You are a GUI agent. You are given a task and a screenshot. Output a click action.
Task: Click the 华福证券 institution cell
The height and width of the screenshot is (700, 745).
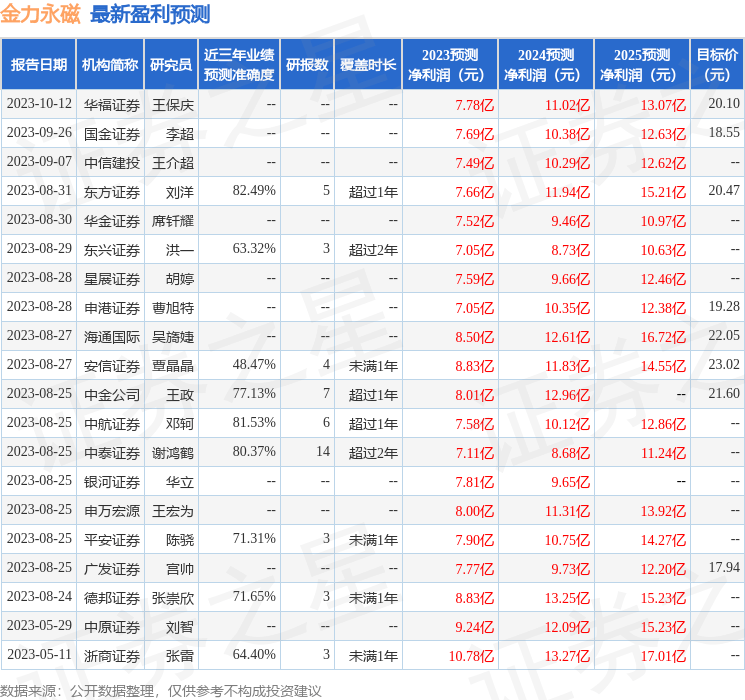[112, 105]
